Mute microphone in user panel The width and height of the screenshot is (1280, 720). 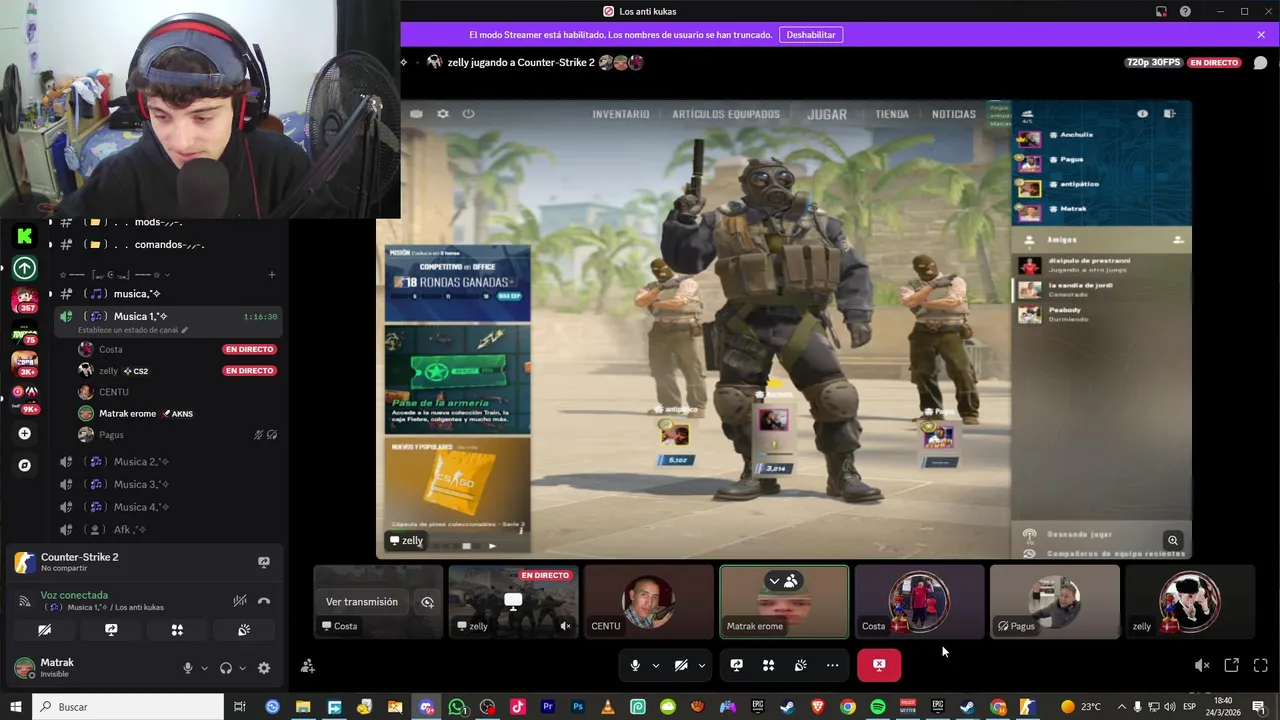(x=187, y=668)
